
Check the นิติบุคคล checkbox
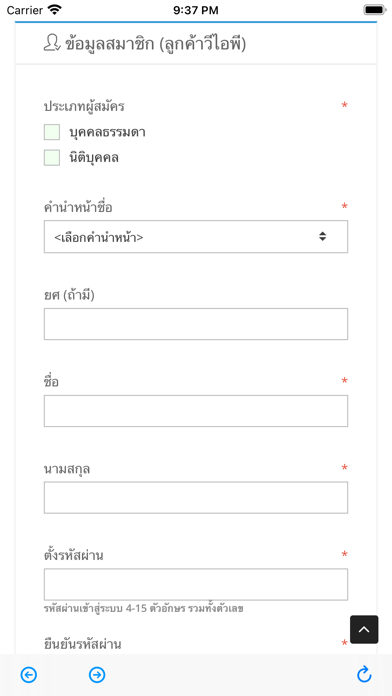pyautogui.click(x=51, y=158)
